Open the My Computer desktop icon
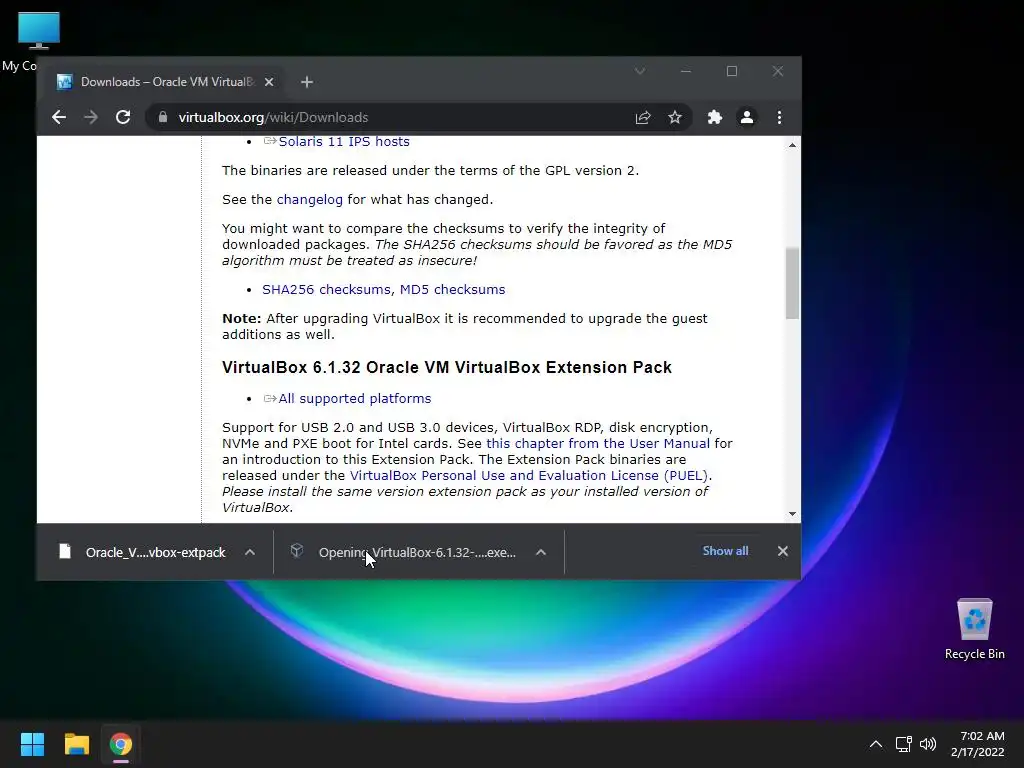 38,31
